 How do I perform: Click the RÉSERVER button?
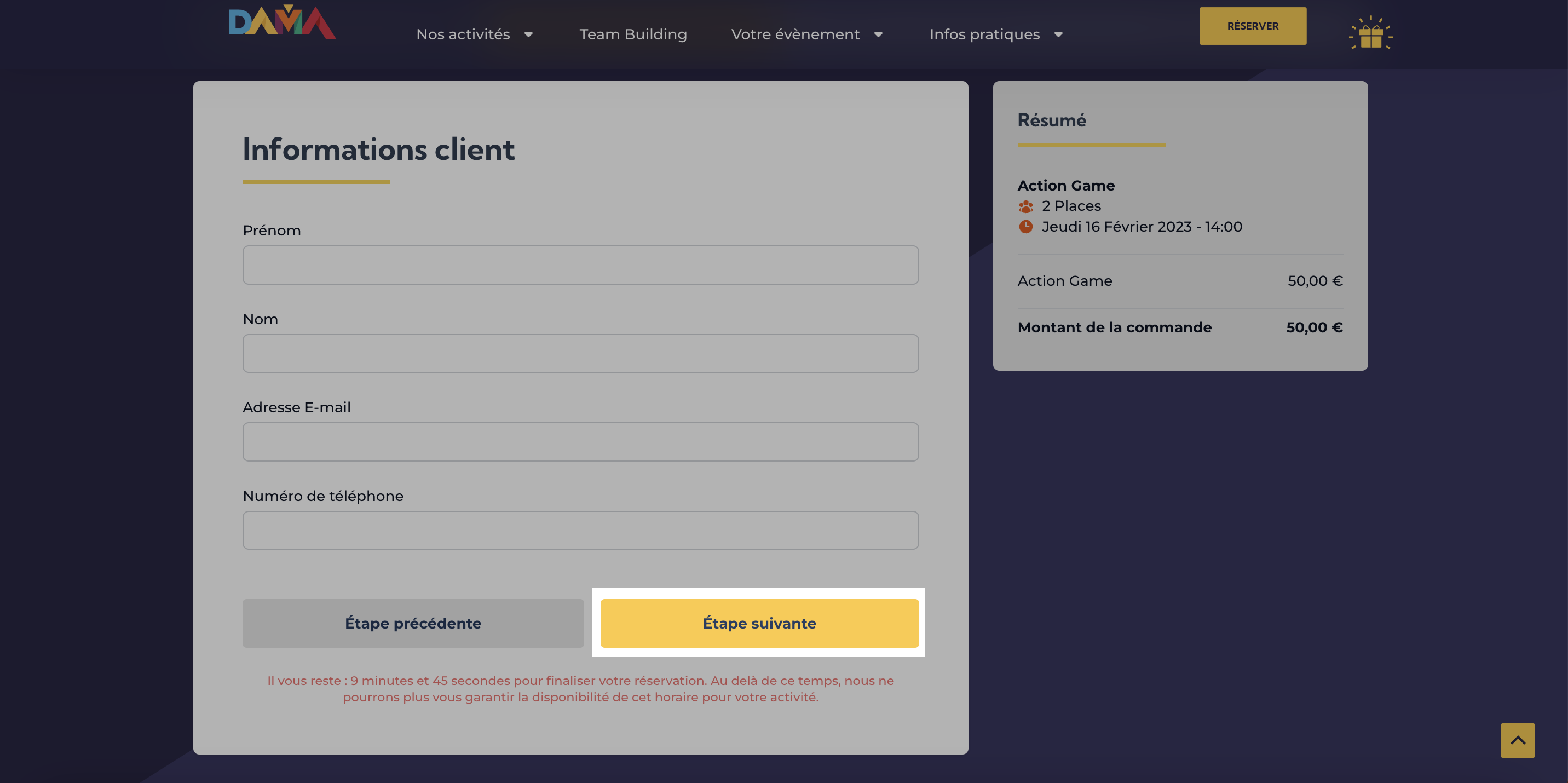[1253, 26]
